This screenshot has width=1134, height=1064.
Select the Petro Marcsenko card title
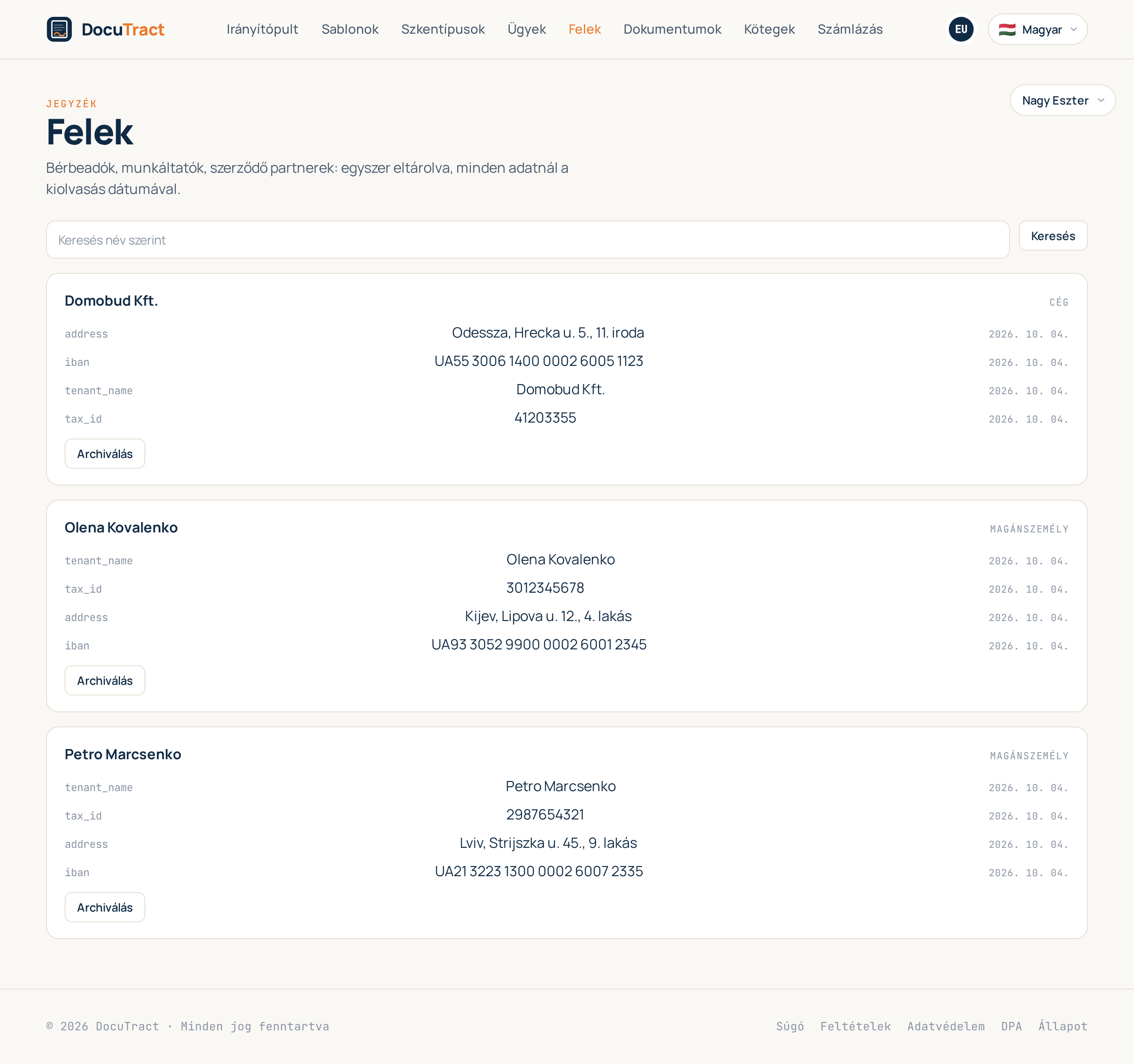(123, 754)
